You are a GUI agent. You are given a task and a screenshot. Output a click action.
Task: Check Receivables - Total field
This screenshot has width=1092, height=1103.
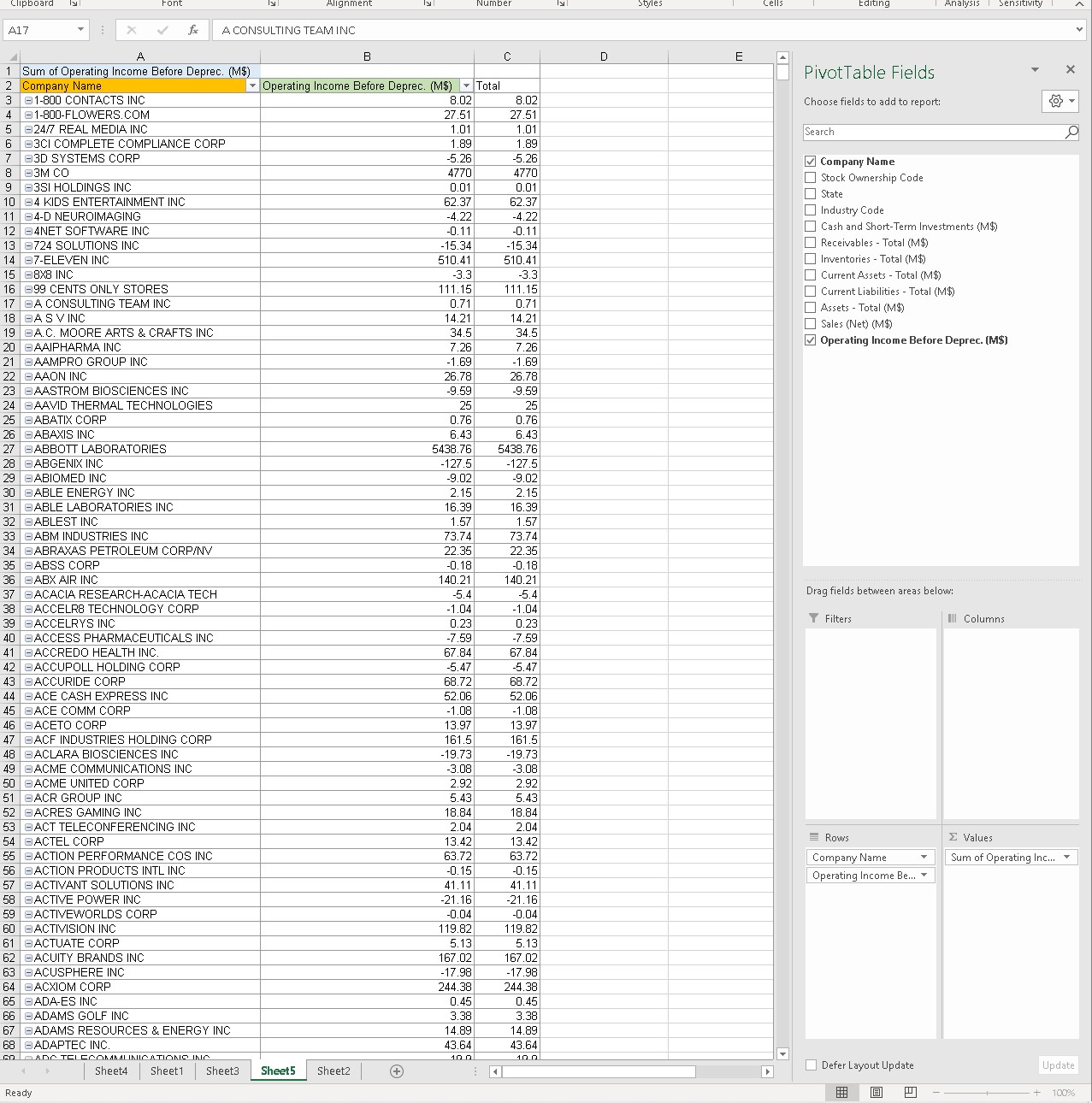811,243
